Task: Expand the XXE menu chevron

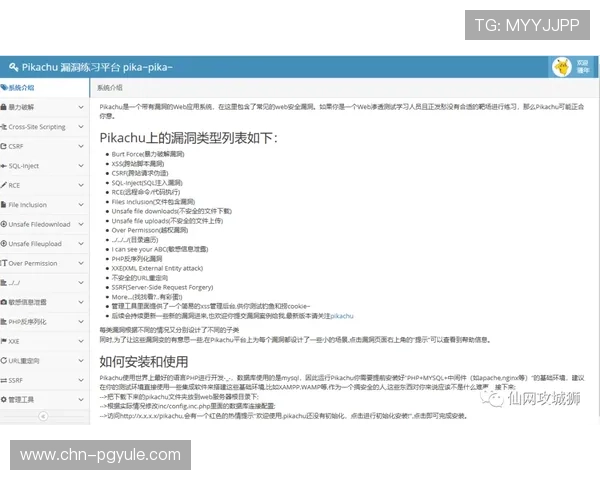Action: (81, 341)
